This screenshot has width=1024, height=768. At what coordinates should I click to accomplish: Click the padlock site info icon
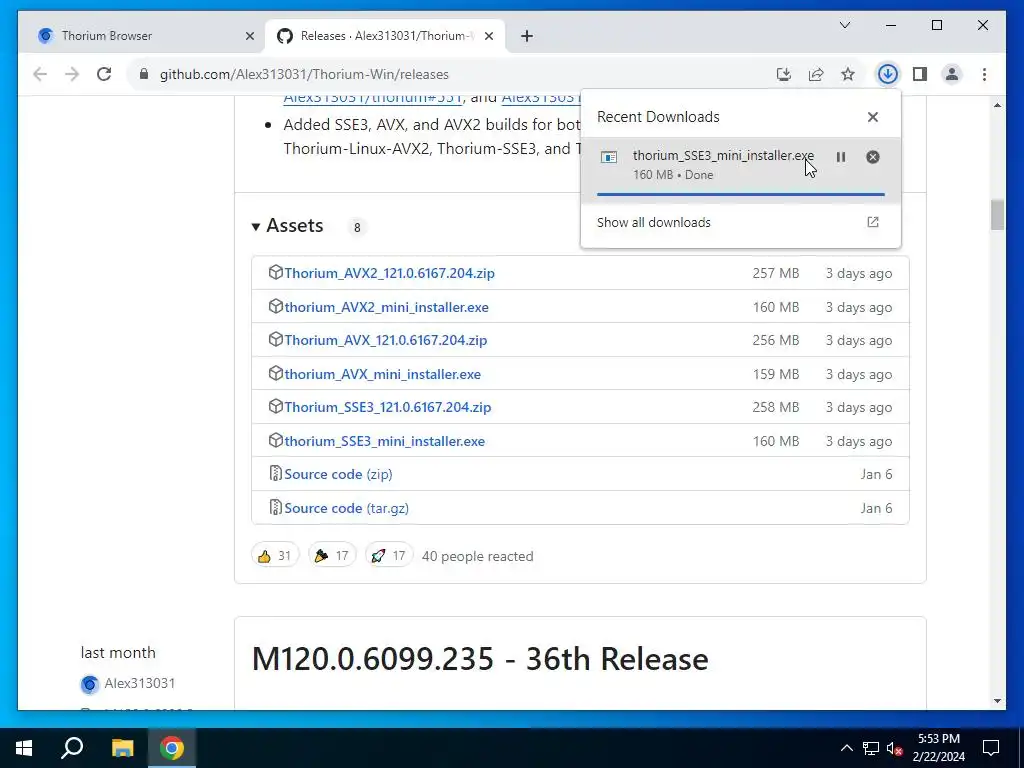[x=144, y=74]
